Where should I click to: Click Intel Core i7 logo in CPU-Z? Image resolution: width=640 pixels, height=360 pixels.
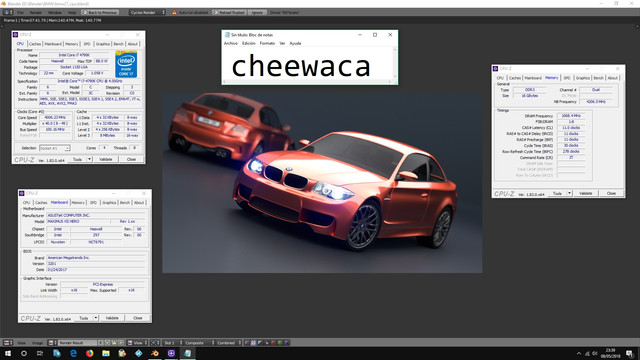[126, 64]
